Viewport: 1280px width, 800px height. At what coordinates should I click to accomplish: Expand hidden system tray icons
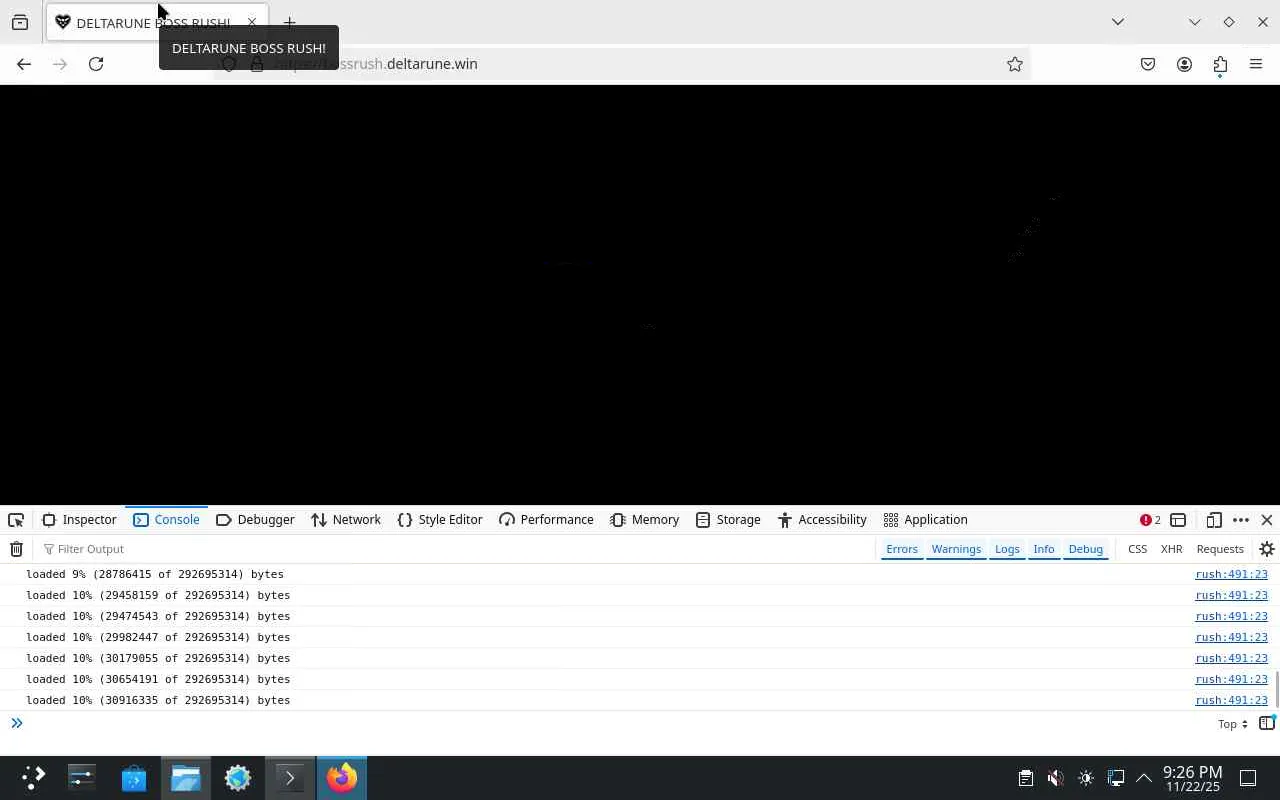pyautogui.click(x=1144, y=778)
